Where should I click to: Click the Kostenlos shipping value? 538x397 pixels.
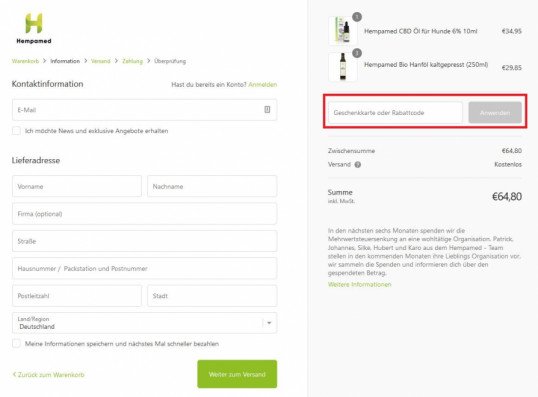[x=508, y=164]
